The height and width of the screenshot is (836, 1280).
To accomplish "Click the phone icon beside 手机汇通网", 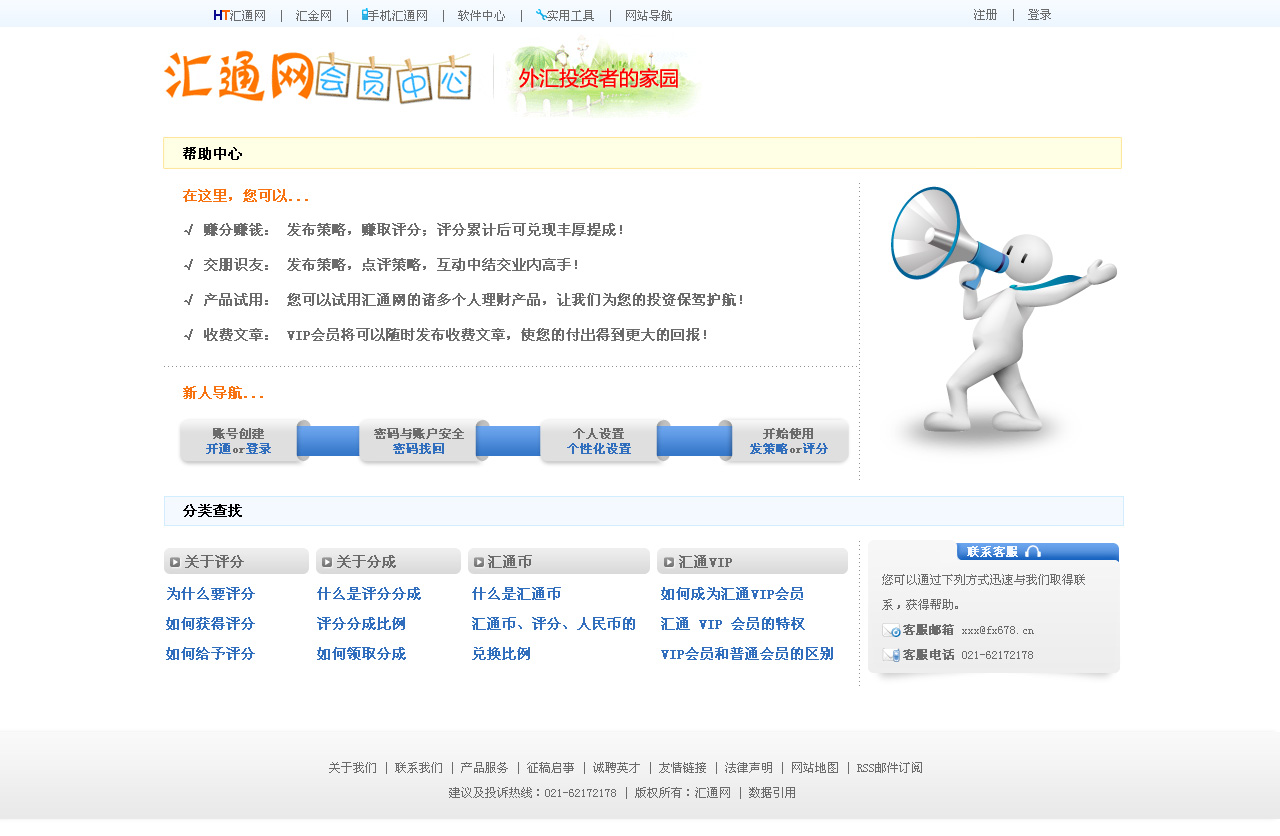I will pos(365,15).
